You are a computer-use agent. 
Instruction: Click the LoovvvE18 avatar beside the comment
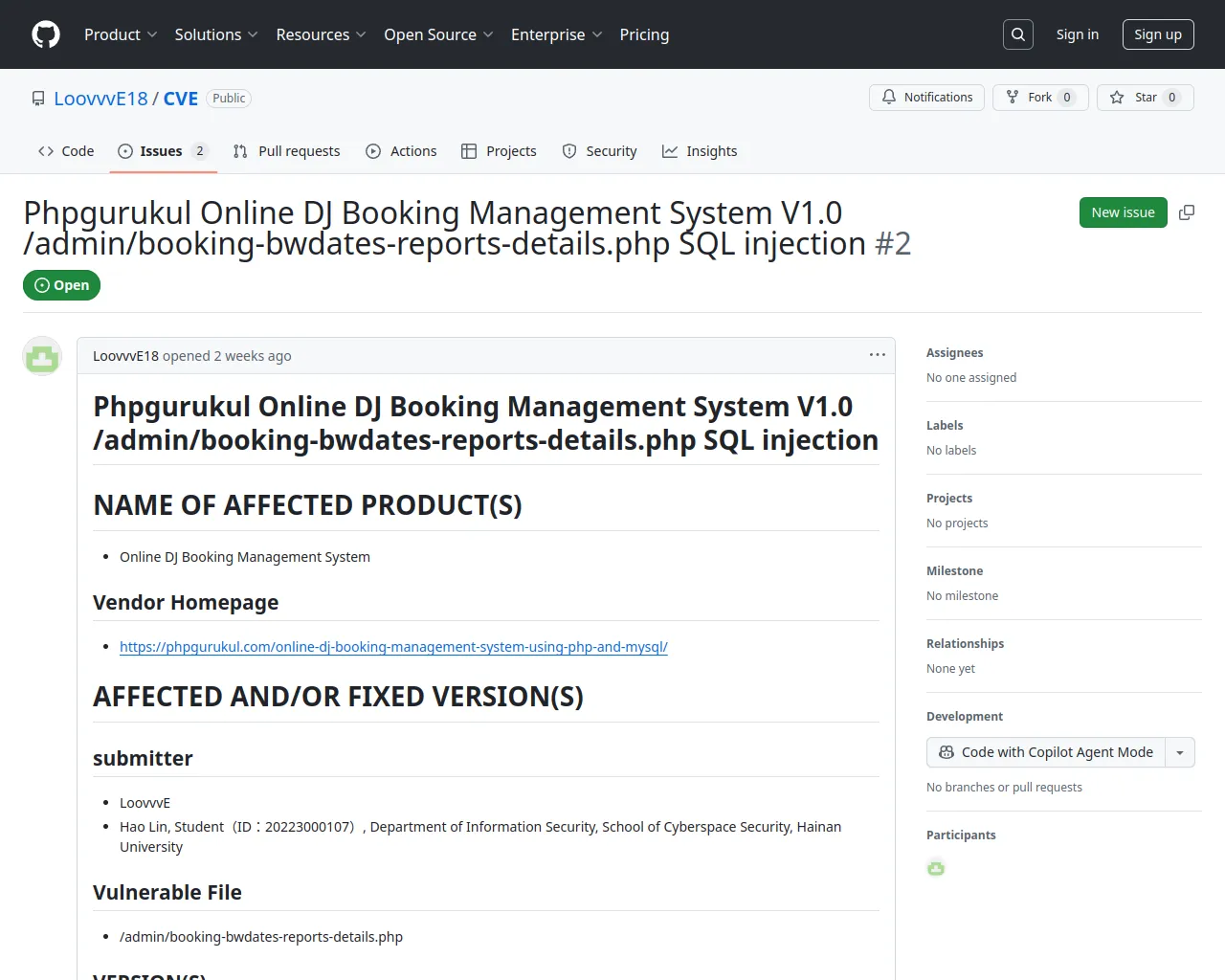click(42, 356)
